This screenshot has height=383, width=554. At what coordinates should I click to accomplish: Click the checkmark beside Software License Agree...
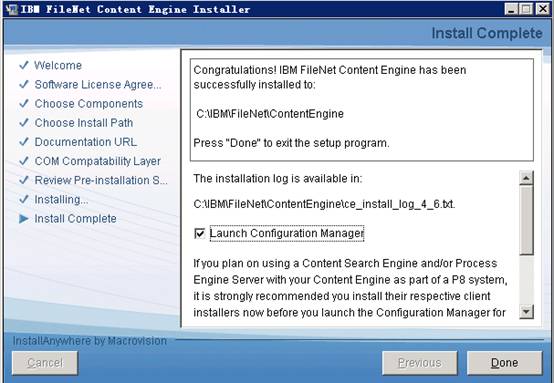pos(24,84)
